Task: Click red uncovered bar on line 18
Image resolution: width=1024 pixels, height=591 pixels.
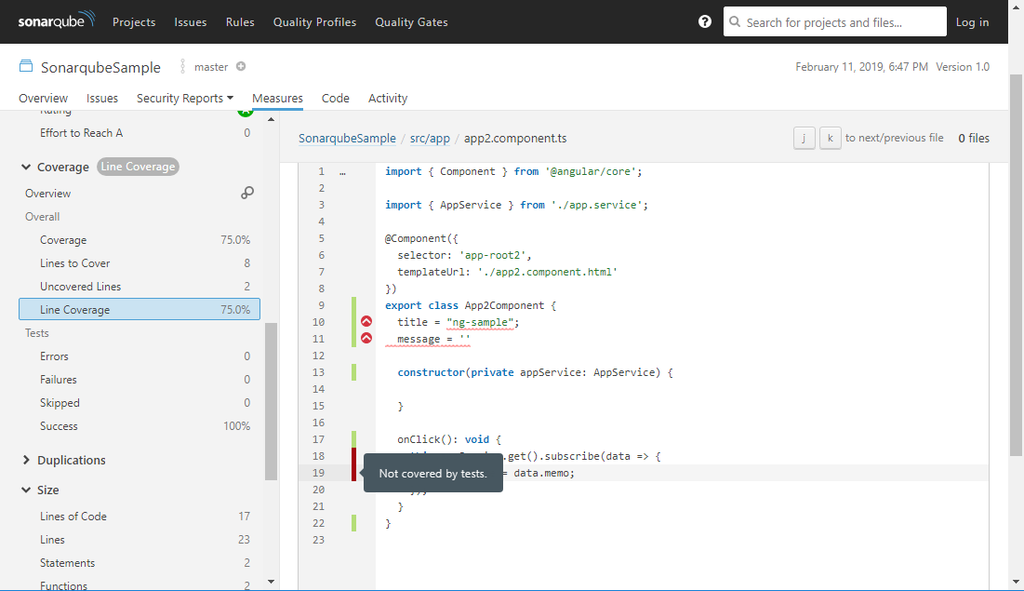Action: pos(354,456)
